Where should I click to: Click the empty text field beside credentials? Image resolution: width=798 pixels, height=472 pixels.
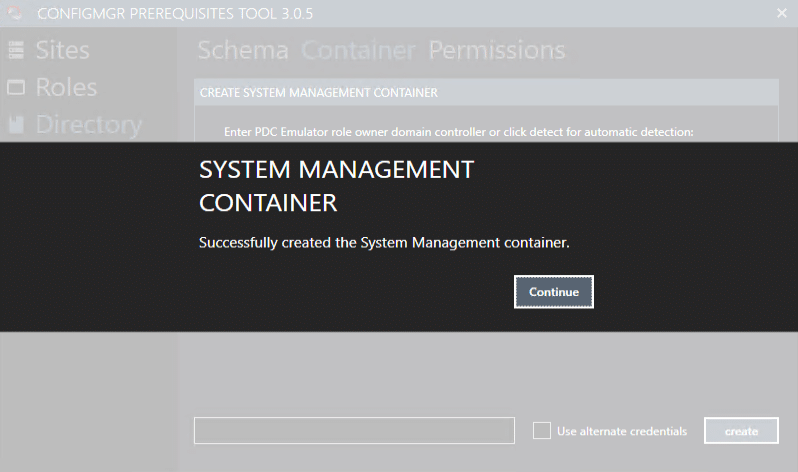tap(353, 431)
